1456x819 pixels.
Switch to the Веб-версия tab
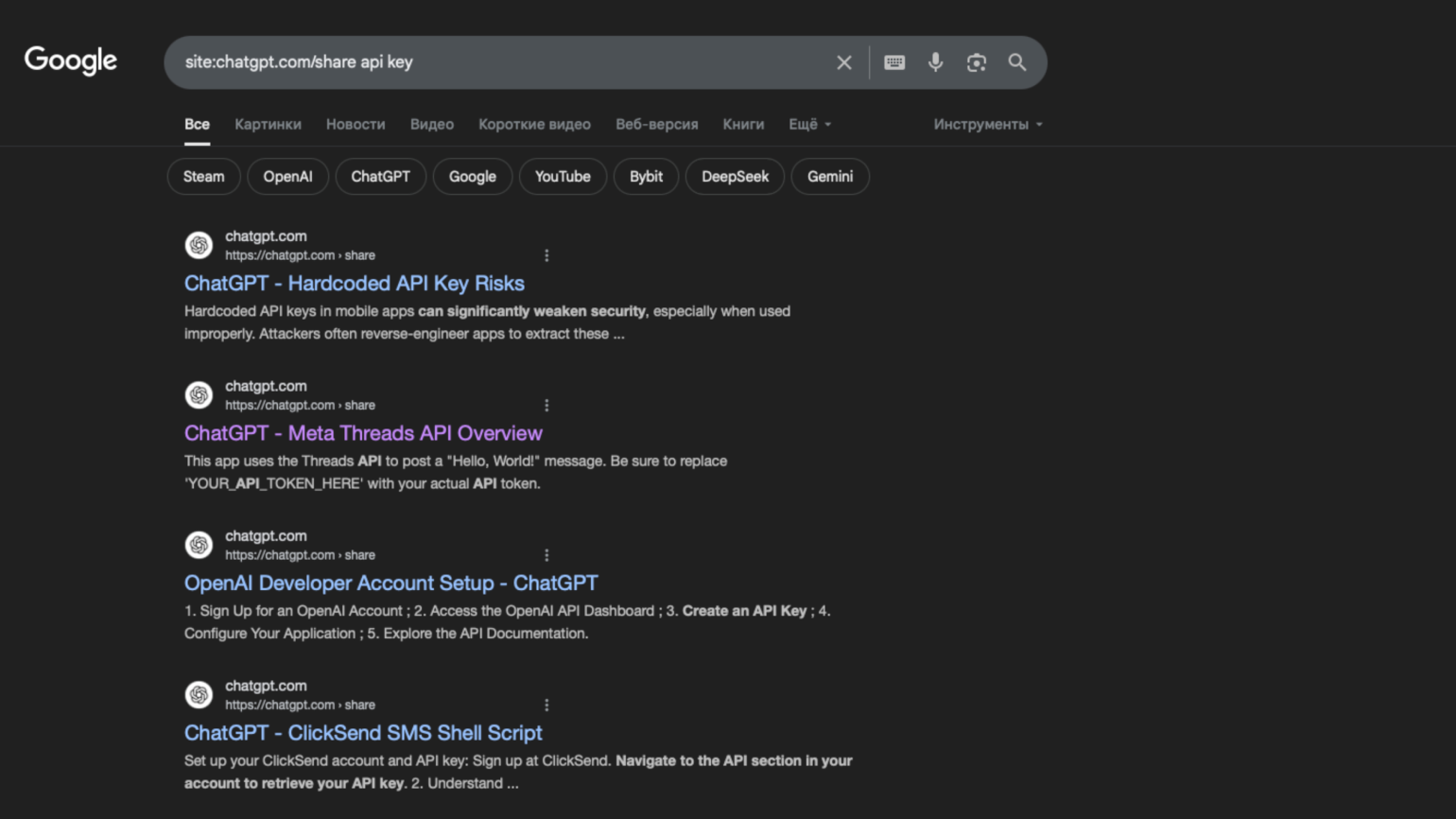657,124
